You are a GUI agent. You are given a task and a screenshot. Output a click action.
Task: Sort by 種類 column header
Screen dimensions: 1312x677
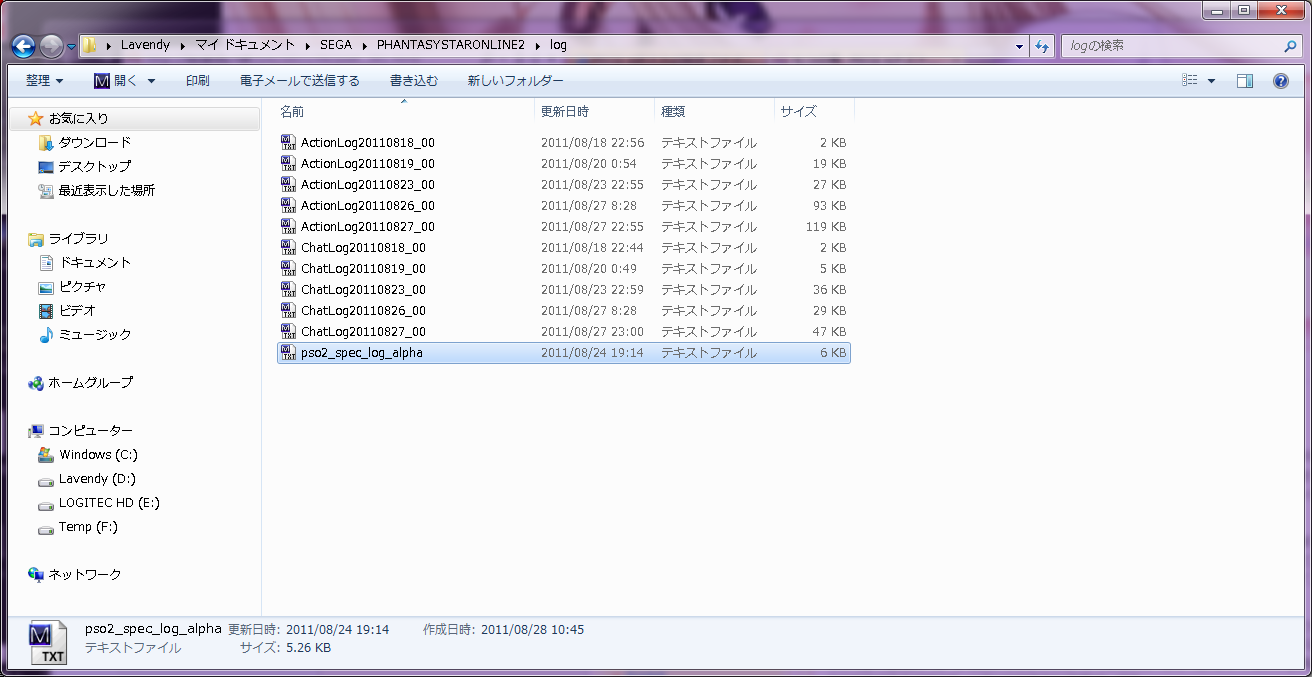714,111
